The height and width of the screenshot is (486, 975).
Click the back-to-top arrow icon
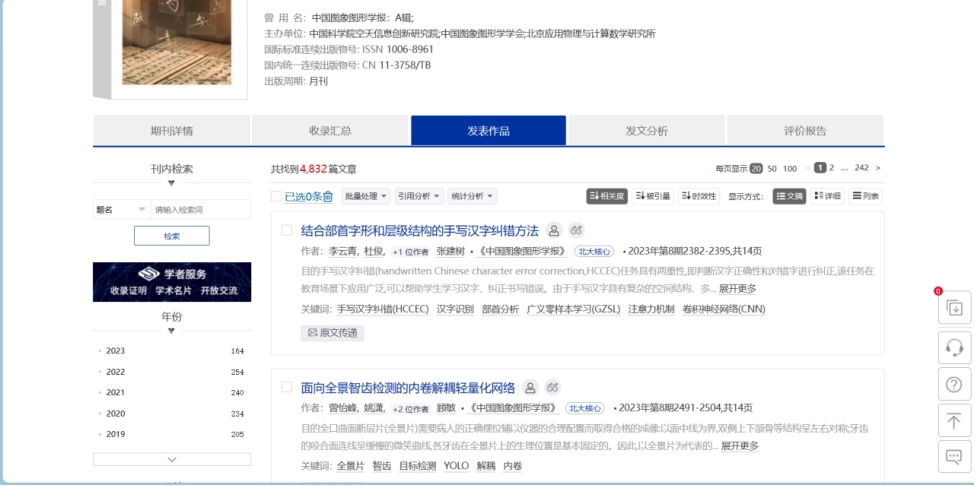click(954, 421)
